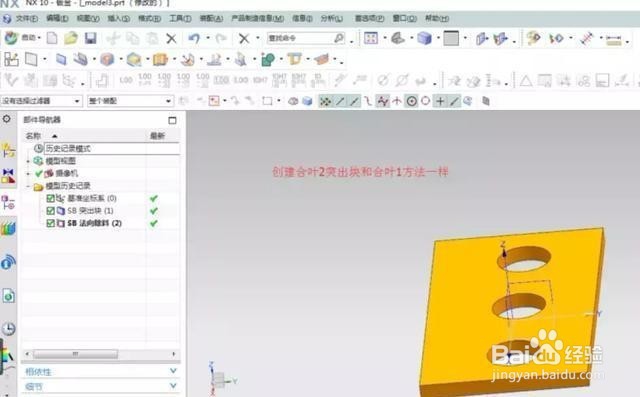The width and height of the screenshot is (640, 397).
Task: Click the navigator horizontal scrollbar thumb
Action: (x=76, y=354)
